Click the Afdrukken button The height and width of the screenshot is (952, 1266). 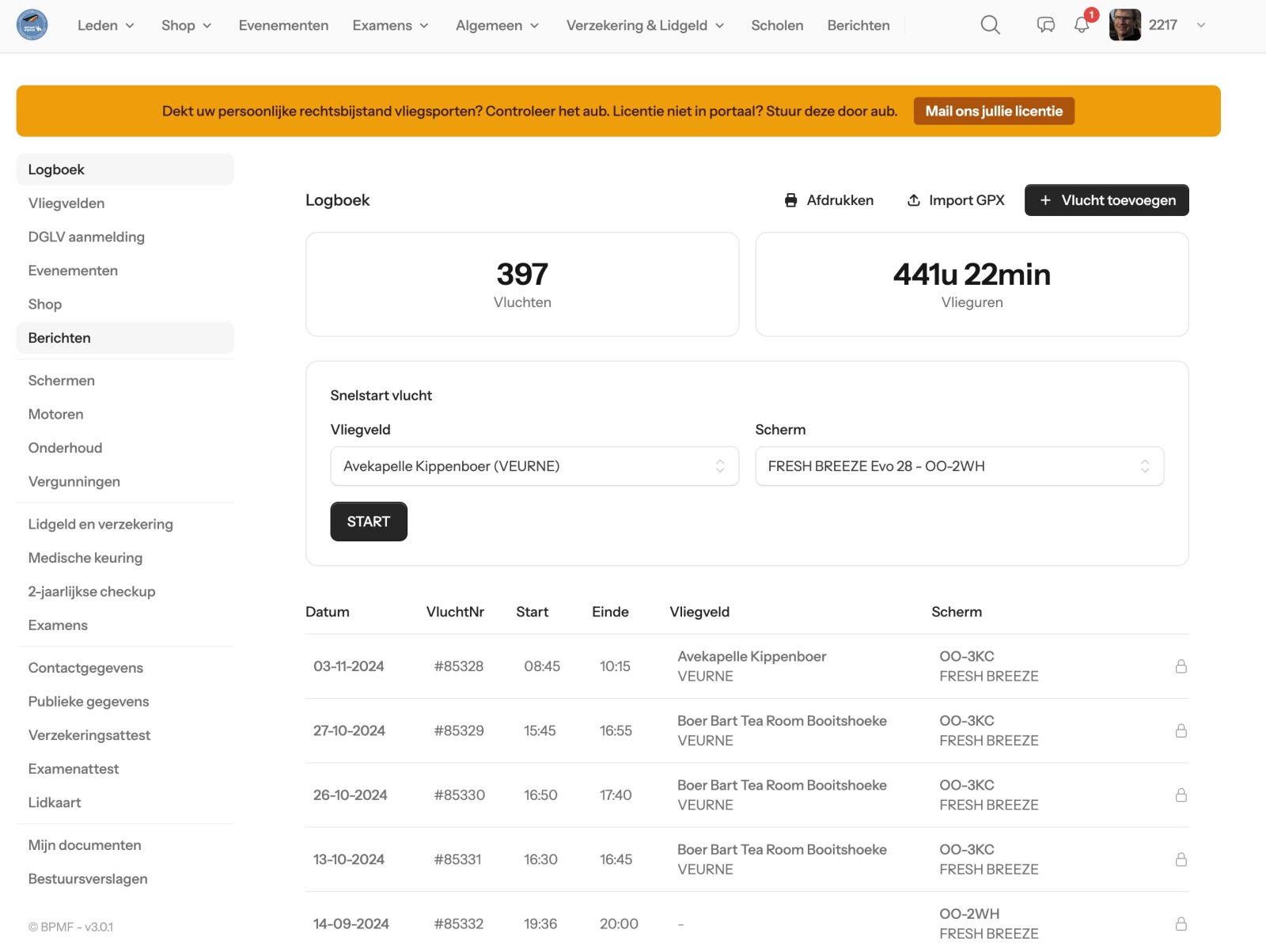[828, 200]
